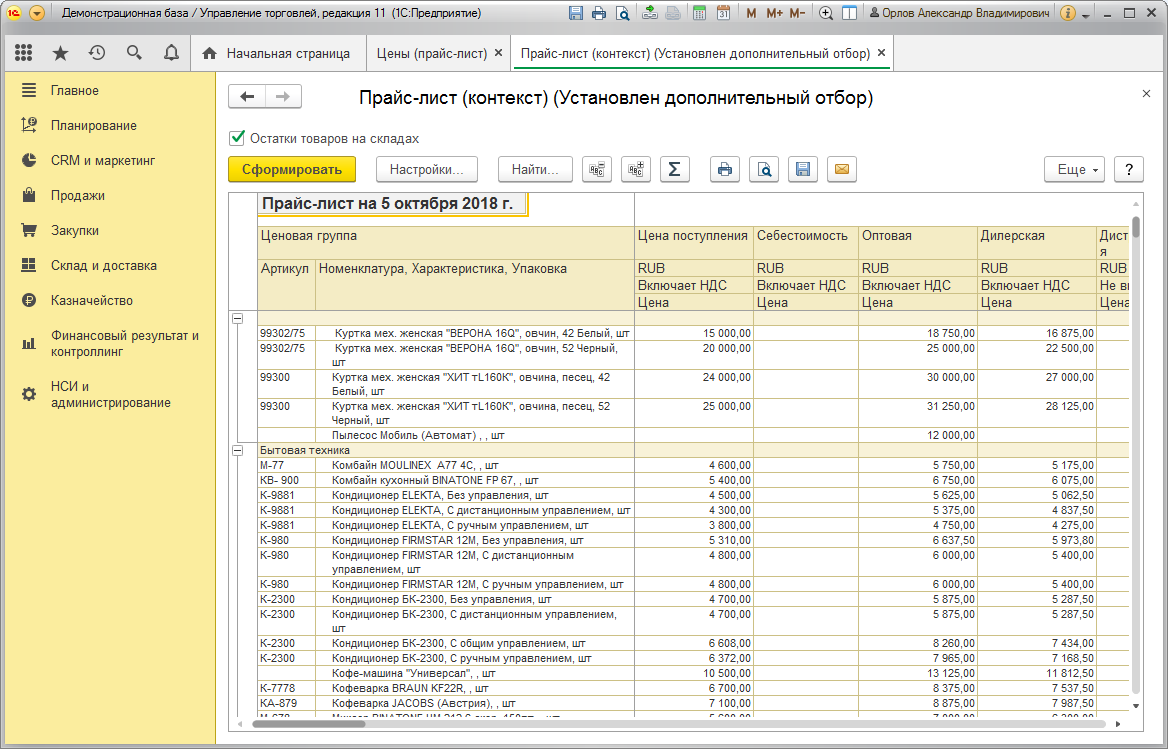Go back with the left arrow button
Image resolution: width=1168 pixels, height=749 pixels.
(247, 97)
